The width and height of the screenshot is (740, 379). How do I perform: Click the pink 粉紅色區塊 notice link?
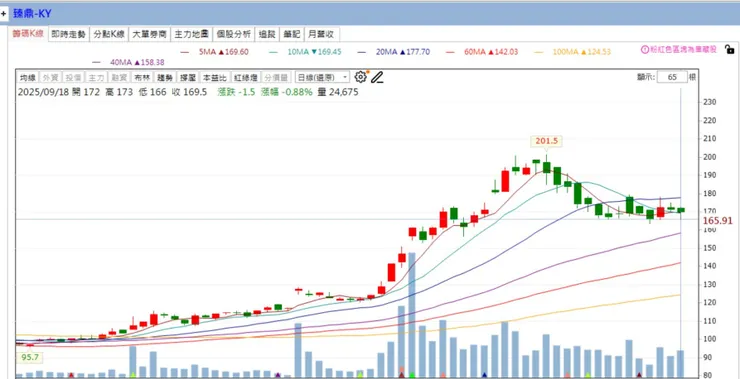tap(683, 49)
